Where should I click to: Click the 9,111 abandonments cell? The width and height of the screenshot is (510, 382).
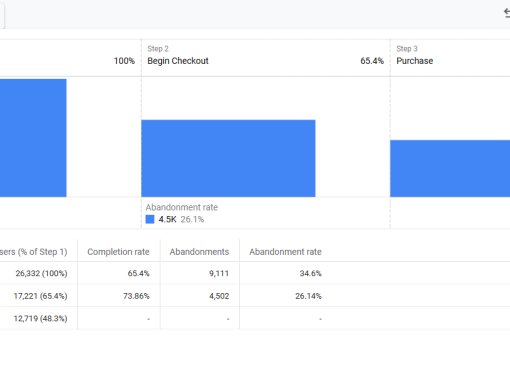219,273
